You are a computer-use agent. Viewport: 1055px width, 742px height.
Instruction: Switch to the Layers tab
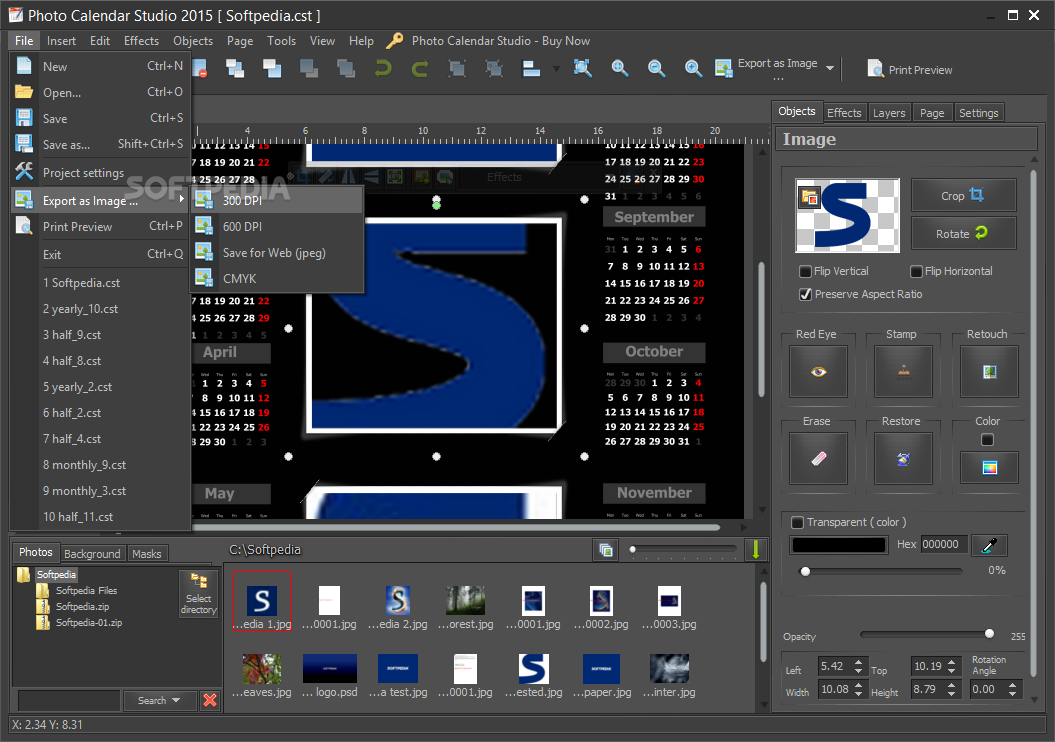click(889, 113)
